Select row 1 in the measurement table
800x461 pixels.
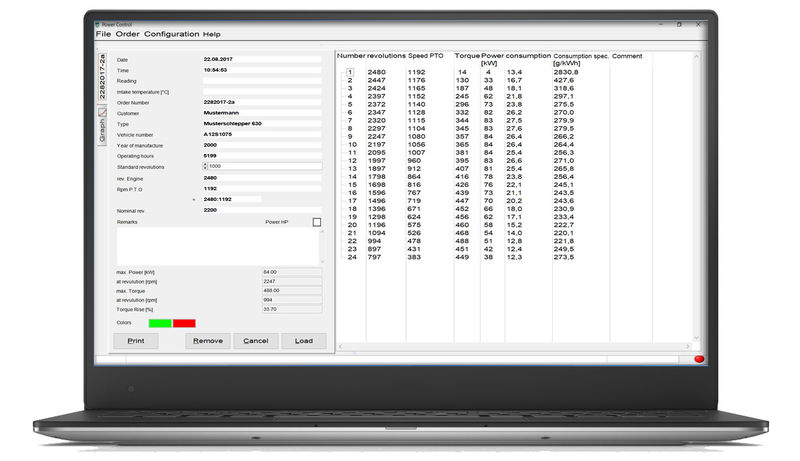349,72
